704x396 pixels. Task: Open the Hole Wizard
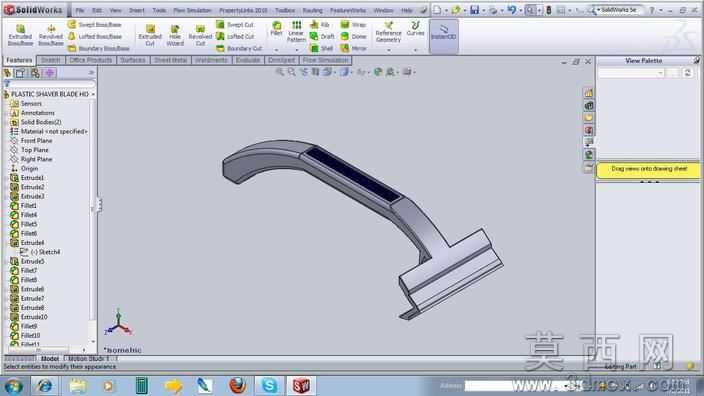[175, 35]
